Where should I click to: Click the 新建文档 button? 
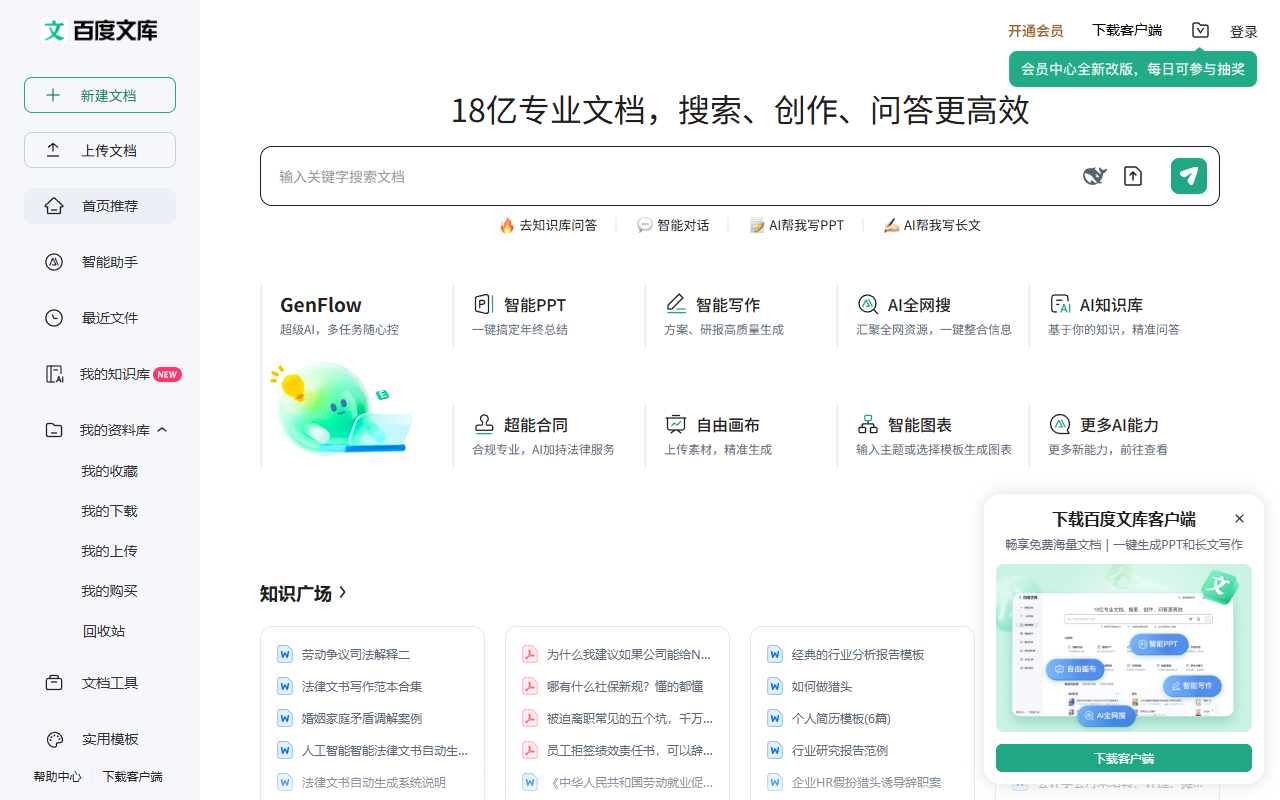click(x=99, y=94)
